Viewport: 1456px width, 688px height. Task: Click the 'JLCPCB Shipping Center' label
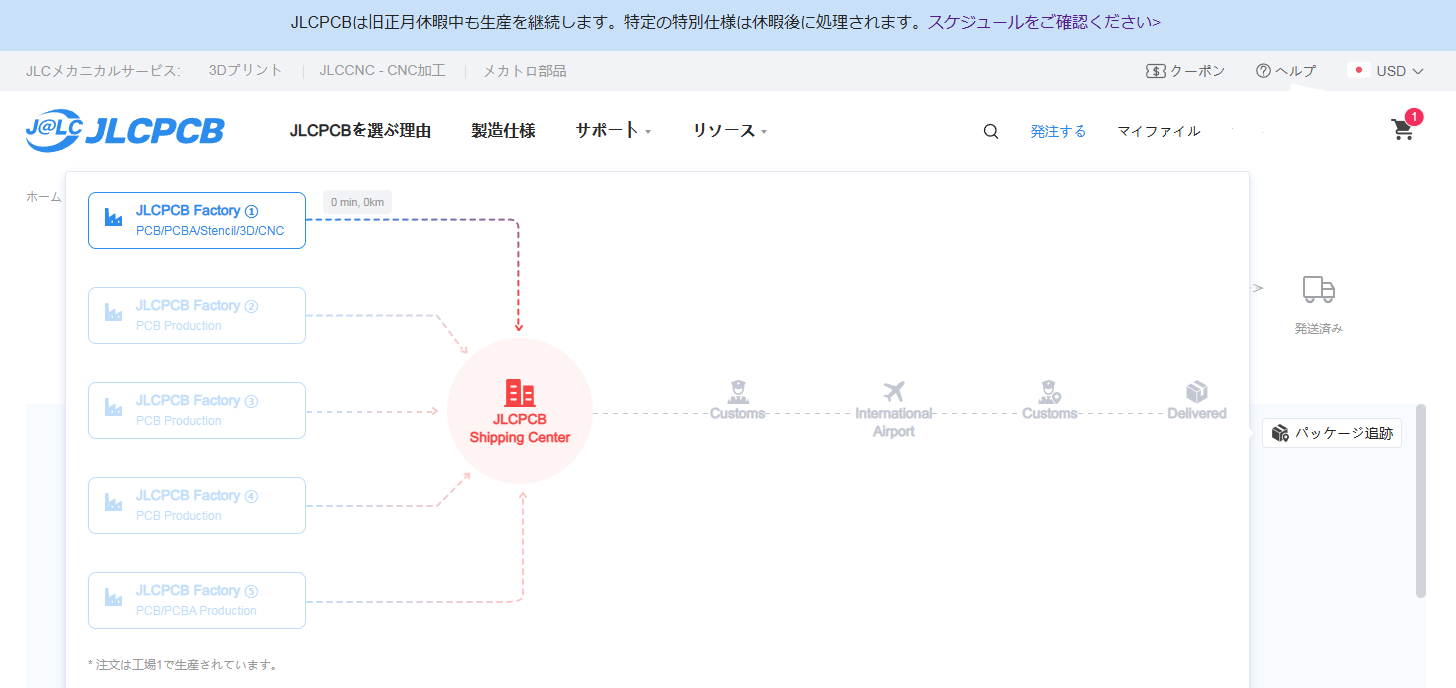520,428
